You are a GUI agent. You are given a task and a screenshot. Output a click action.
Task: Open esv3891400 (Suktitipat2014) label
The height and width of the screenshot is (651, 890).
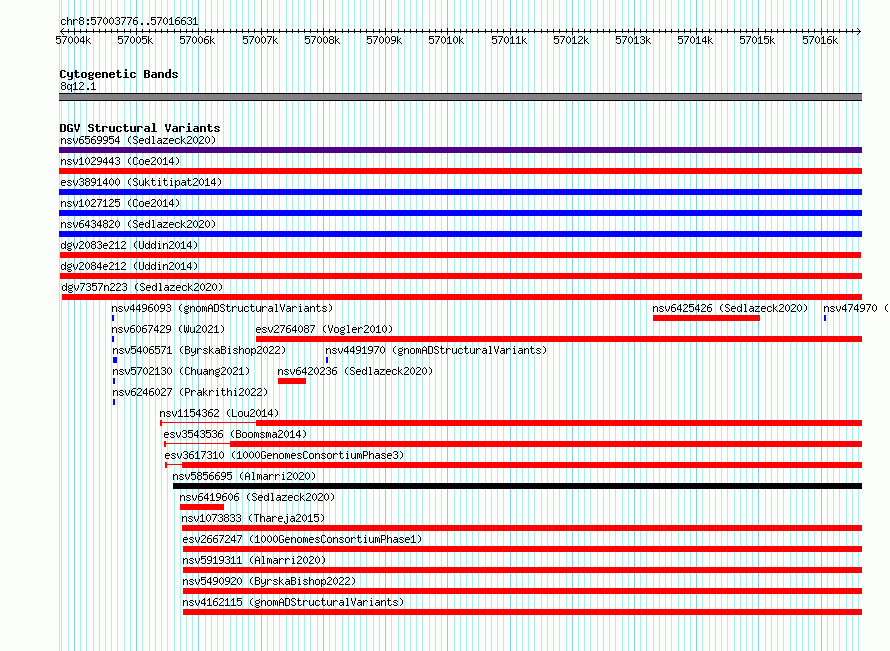click(x=141, y=182)
